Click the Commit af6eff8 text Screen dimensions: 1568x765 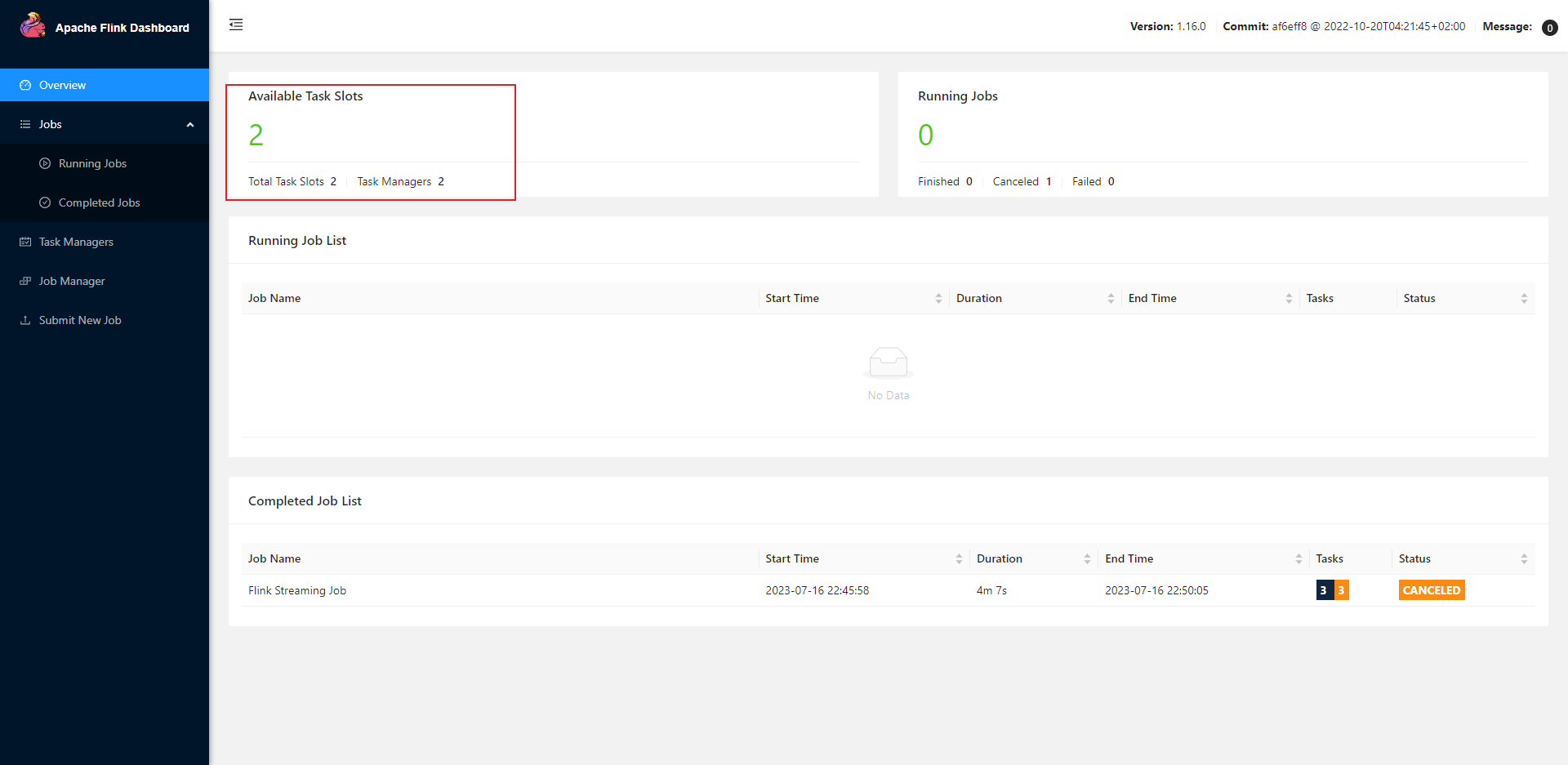pyautogui.click(x=1344, y=27)
